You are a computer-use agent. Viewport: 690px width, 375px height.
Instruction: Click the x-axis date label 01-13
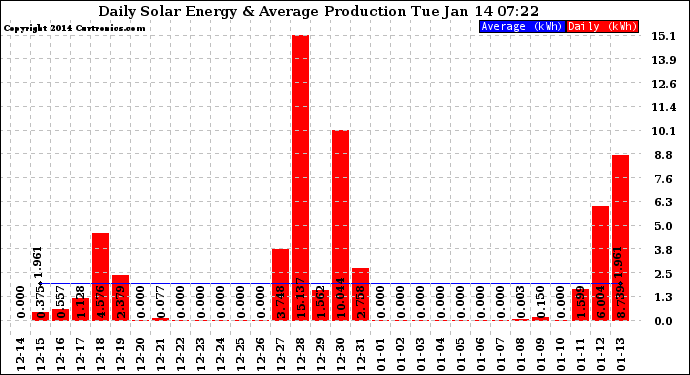click(620, 355)
